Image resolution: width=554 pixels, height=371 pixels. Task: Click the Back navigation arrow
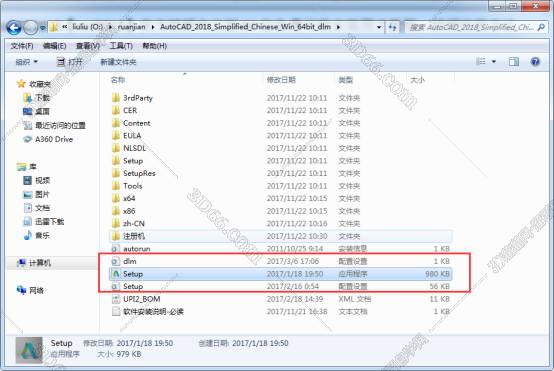(14, 28)
